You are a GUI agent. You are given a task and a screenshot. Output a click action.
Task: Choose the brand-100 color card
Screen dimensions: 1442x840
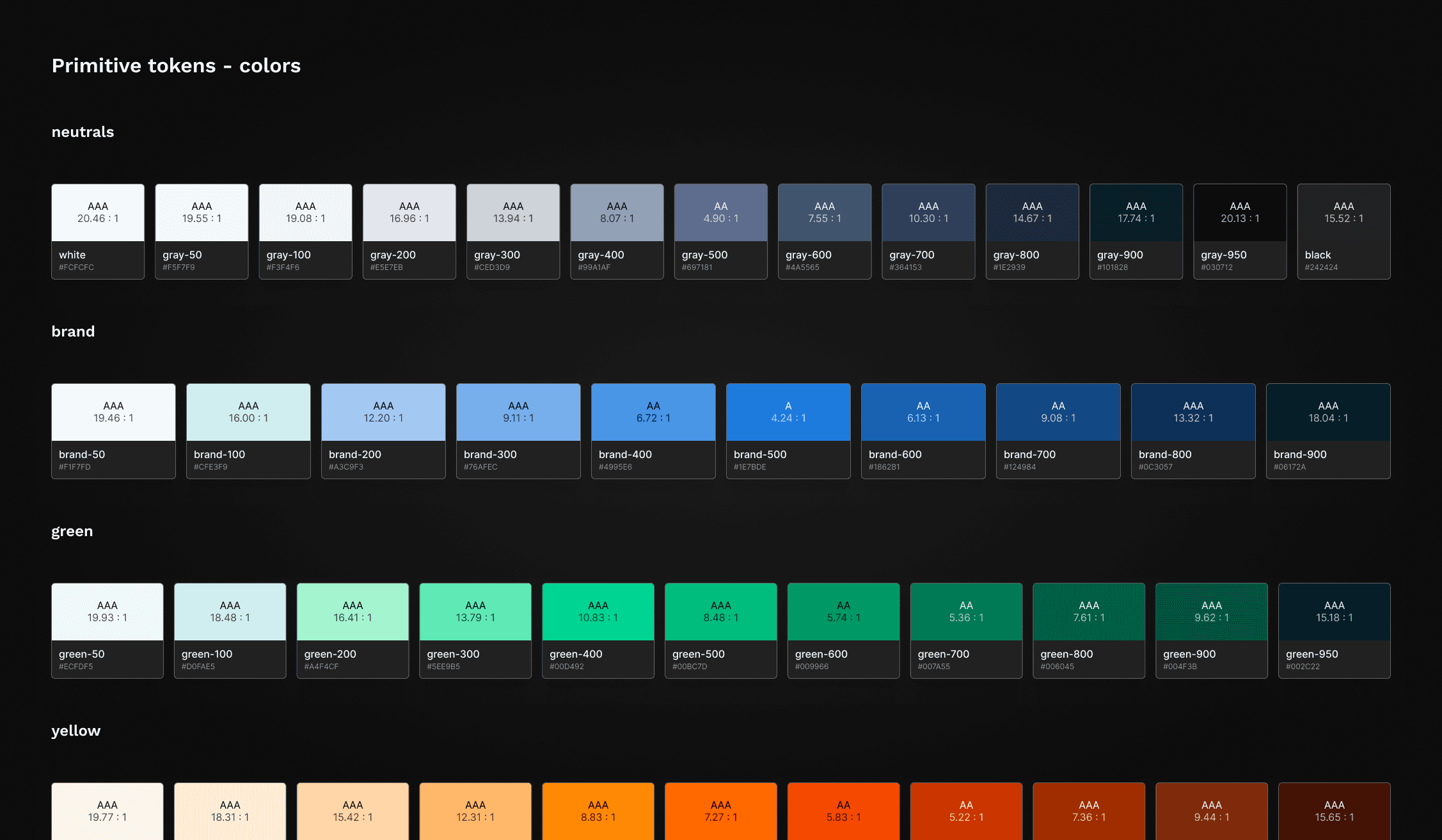coord(248,431)
